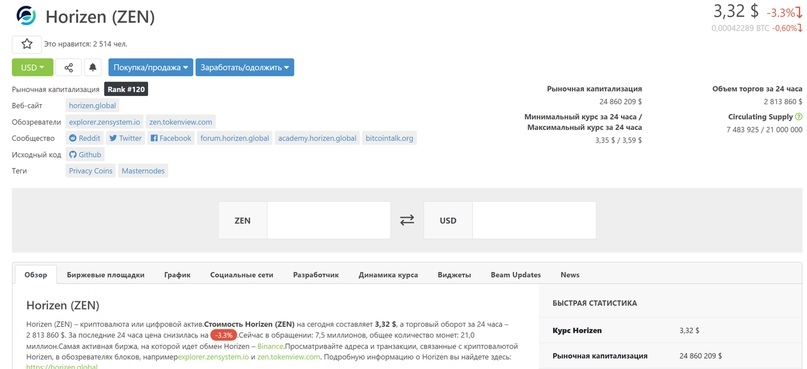Open the bitcointalk.org link
Image resolution: width=807 pixels, height=369 pixels.
[390, 138]
